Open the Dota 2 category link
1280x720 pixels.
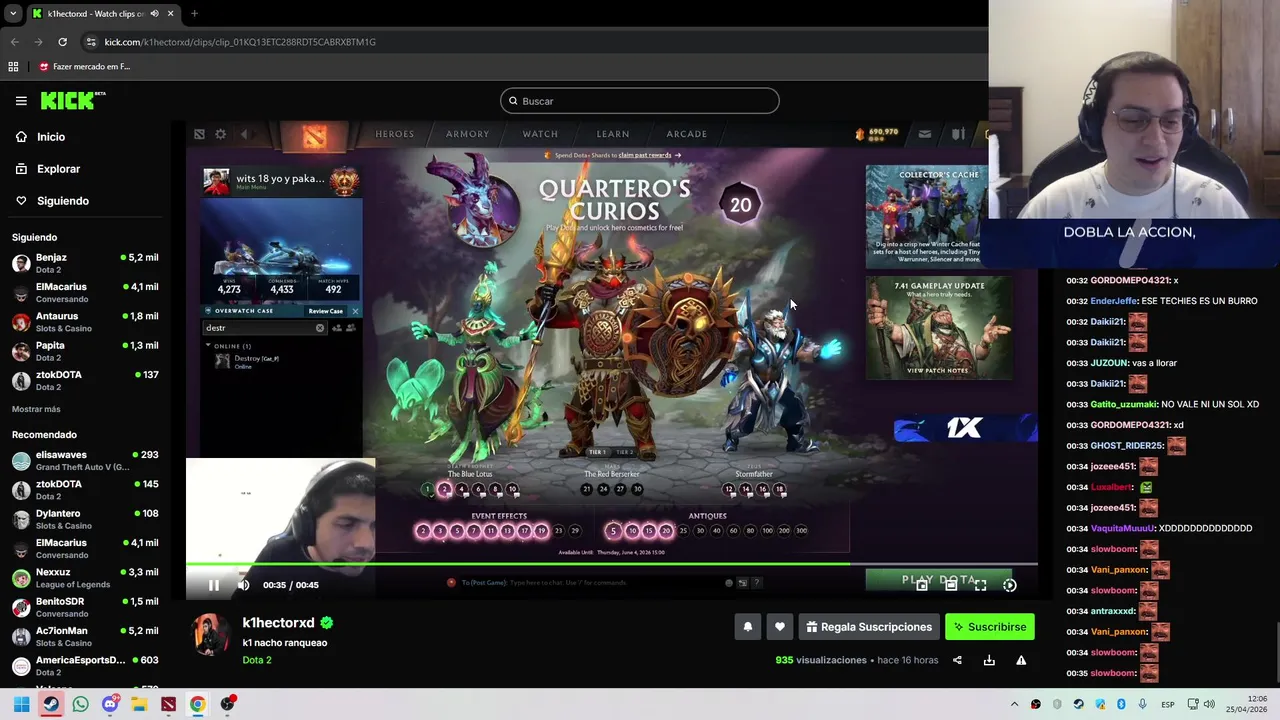pyautogui.click(x=257, y=660)
